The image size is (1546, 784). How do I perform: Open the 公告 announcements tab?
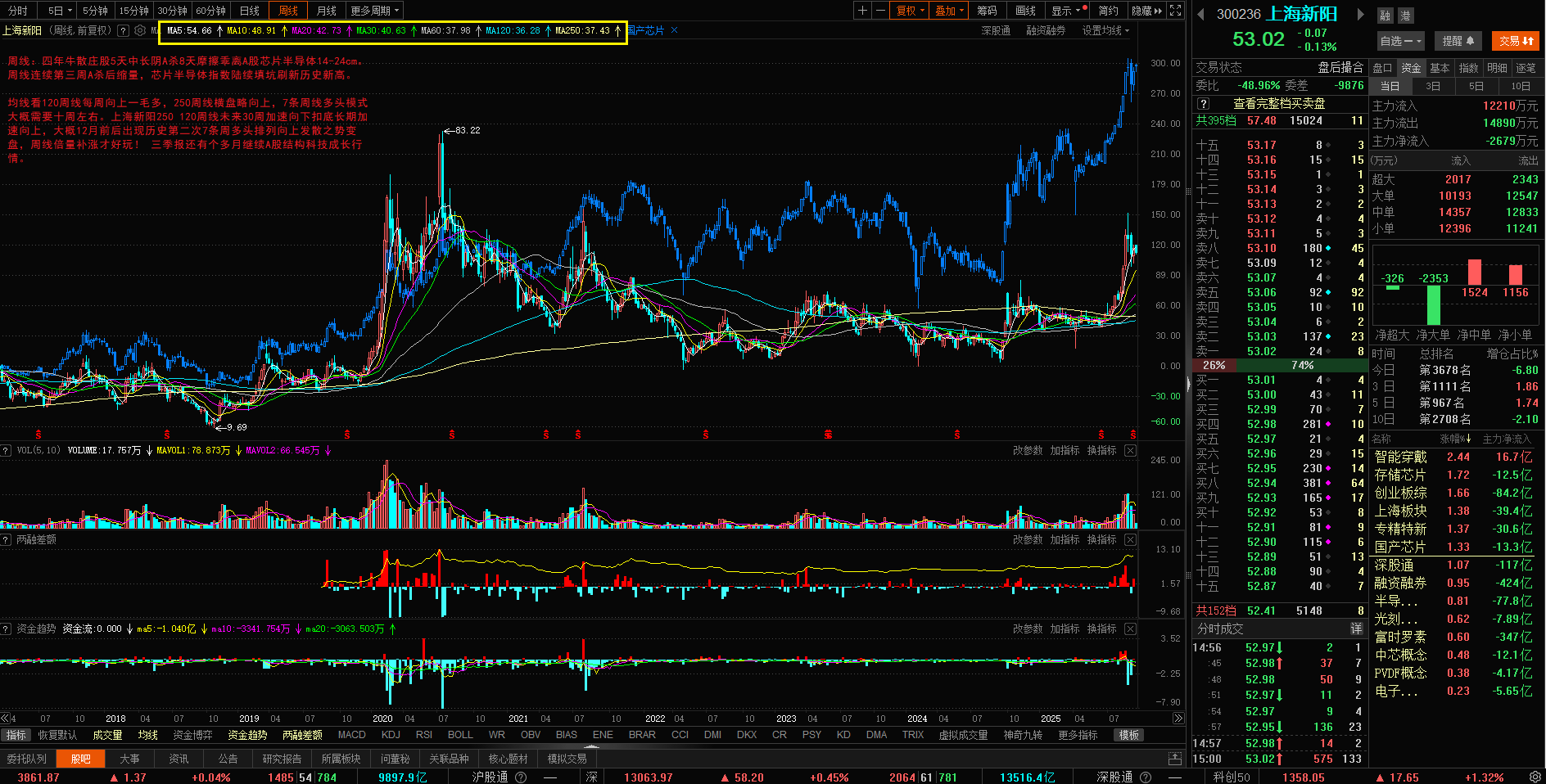(228, 759)
